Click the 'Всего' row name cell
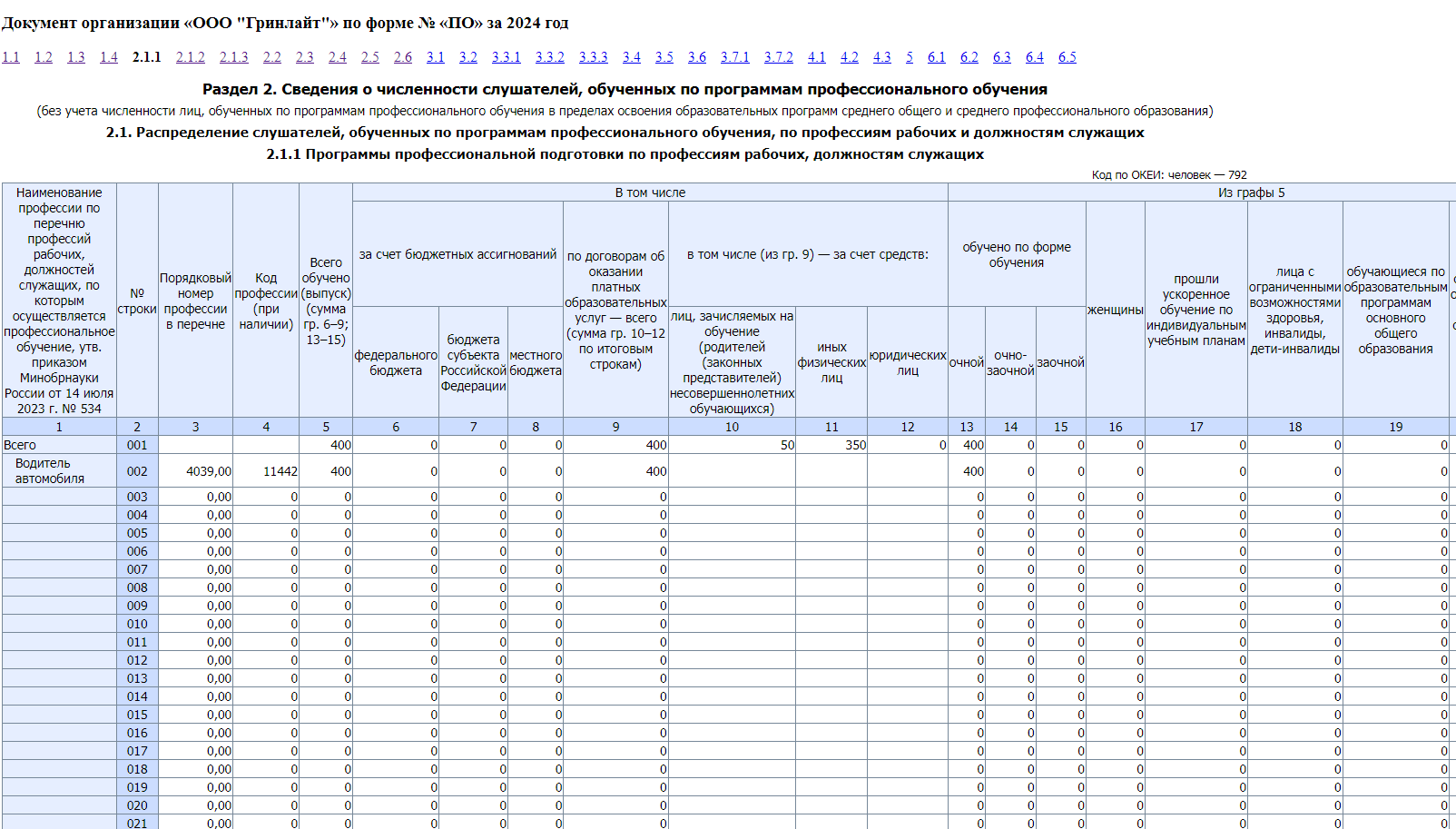 click(59, 445)
